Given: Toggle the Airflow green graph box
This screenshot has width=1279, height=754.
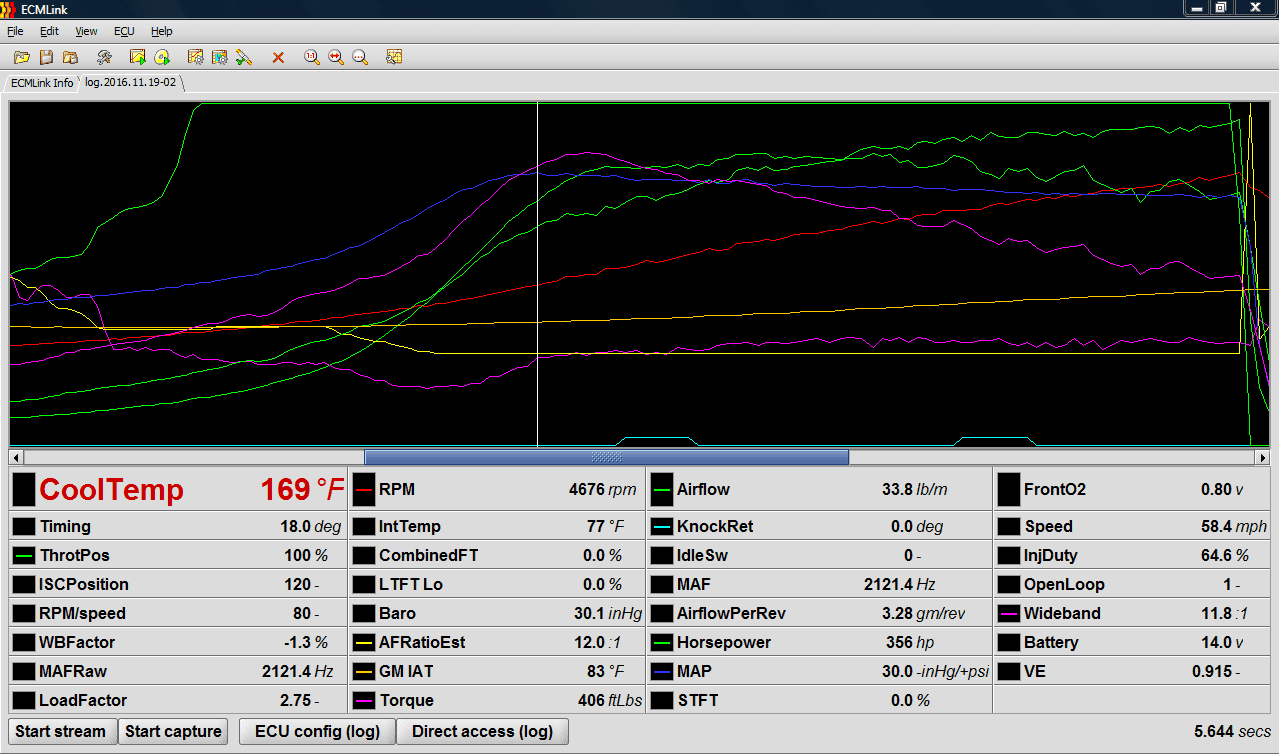Looking at the screenshot, I should [x=661, y=490].
